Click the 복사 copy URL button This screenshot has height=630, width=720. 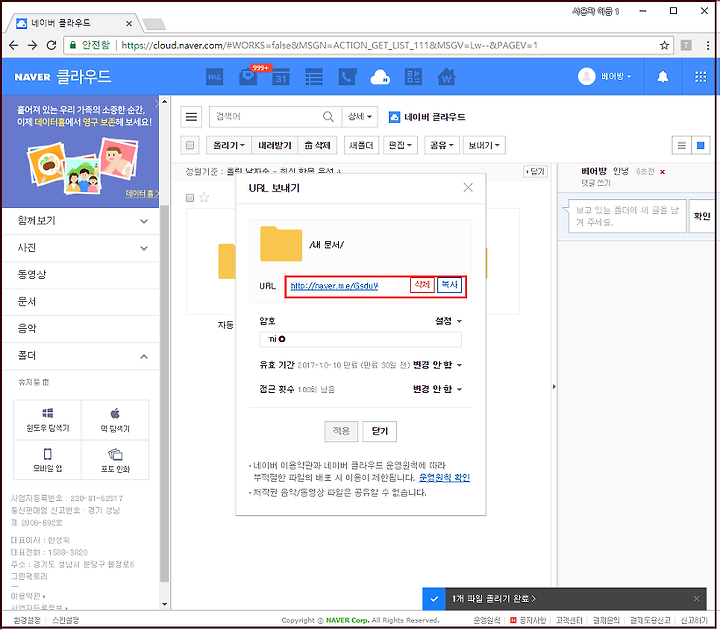click(449, 285)
